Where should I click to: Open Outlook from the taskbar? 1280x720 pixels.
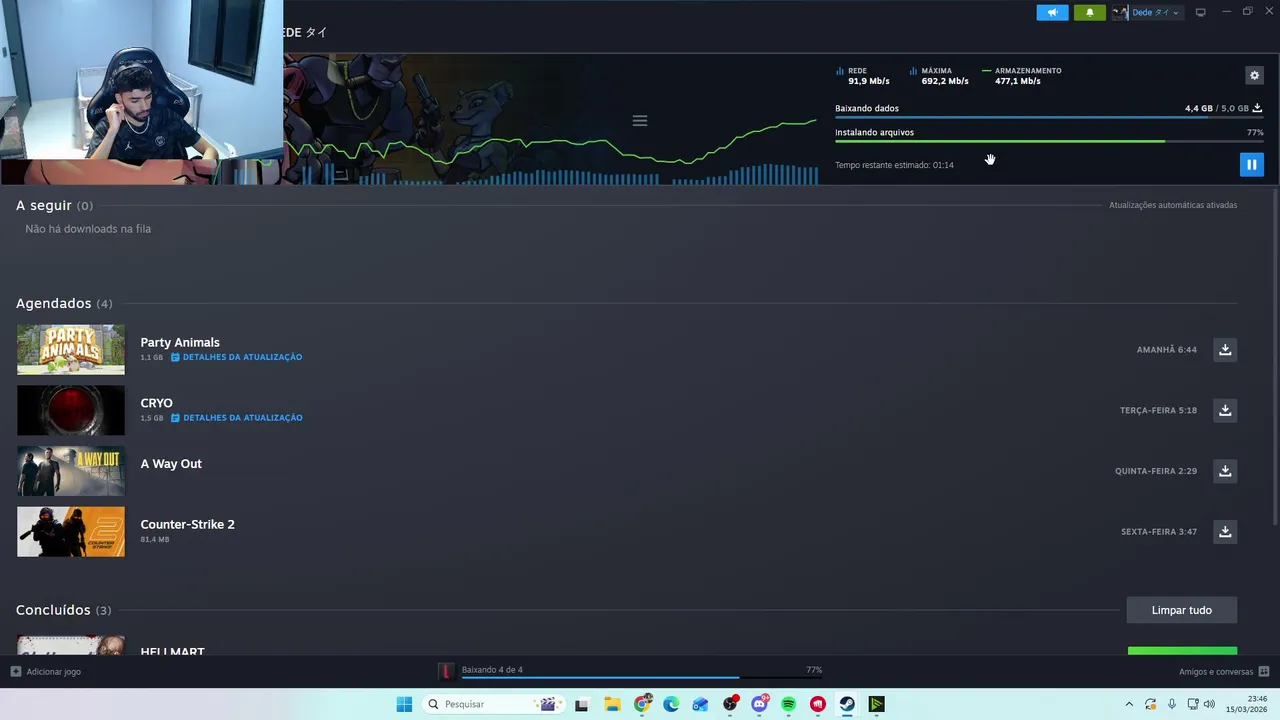pyautogui.click(x=700, y=704)
